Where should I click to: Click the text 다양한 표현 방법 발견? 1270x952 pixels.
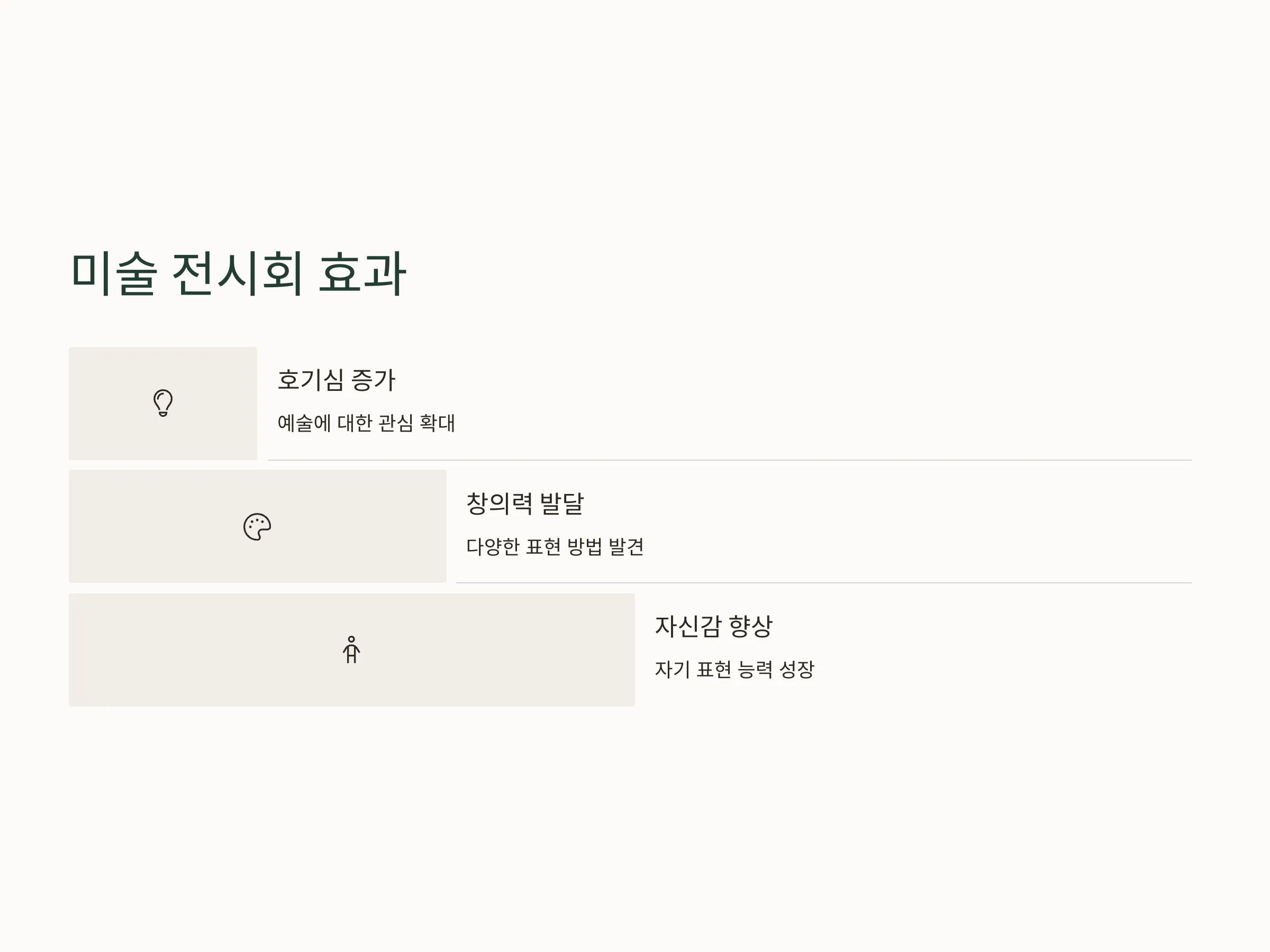[555, 546]
